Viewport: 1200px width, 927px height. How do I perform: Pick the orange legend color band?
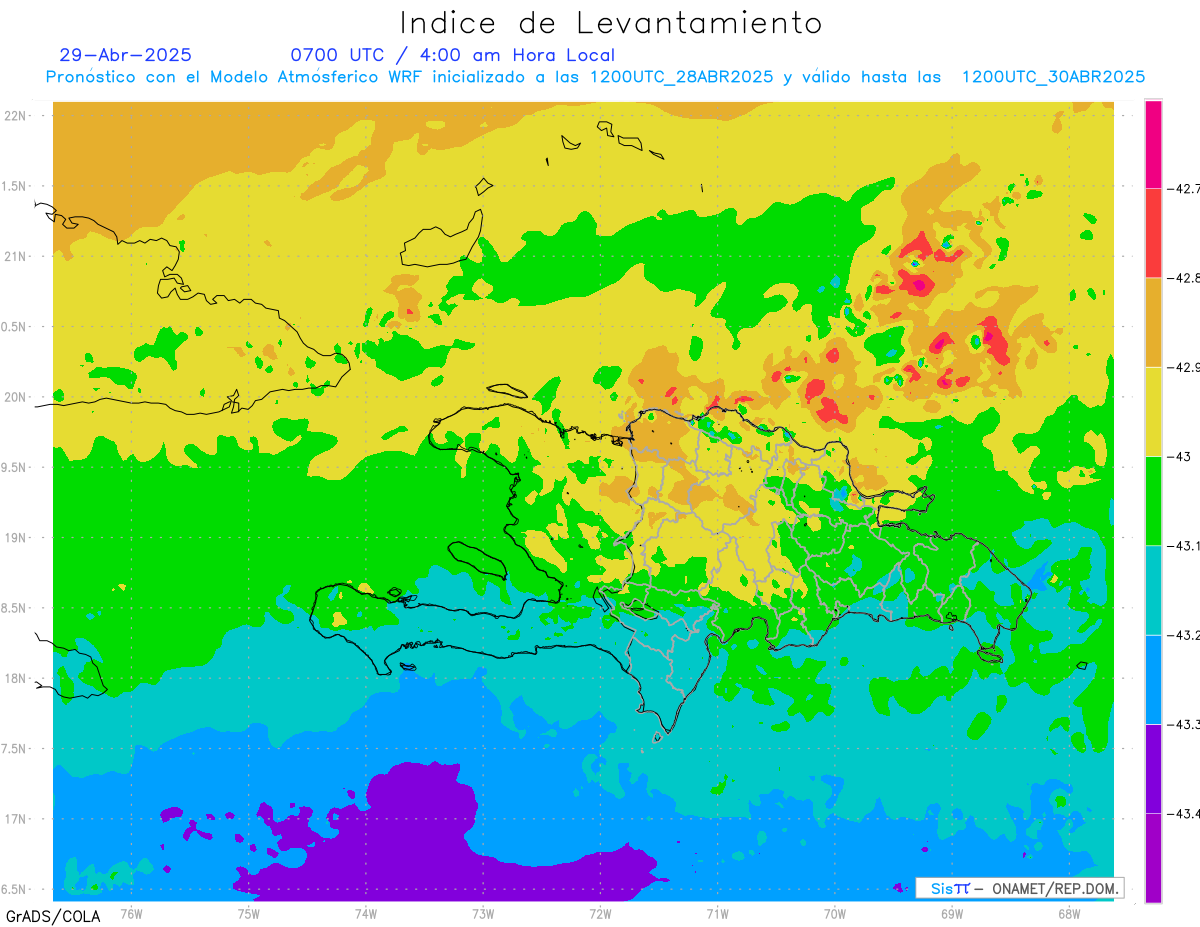(x=1153, y=322)
